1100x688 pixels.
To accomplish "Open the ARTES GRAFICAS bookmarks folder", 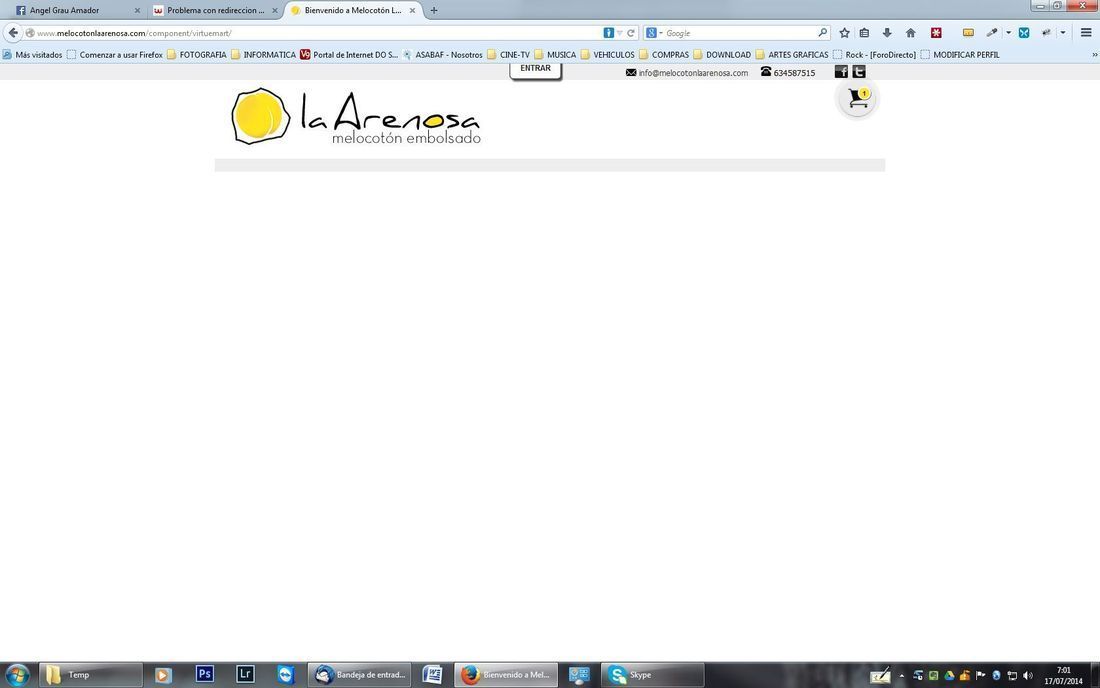I will [791, 55].
